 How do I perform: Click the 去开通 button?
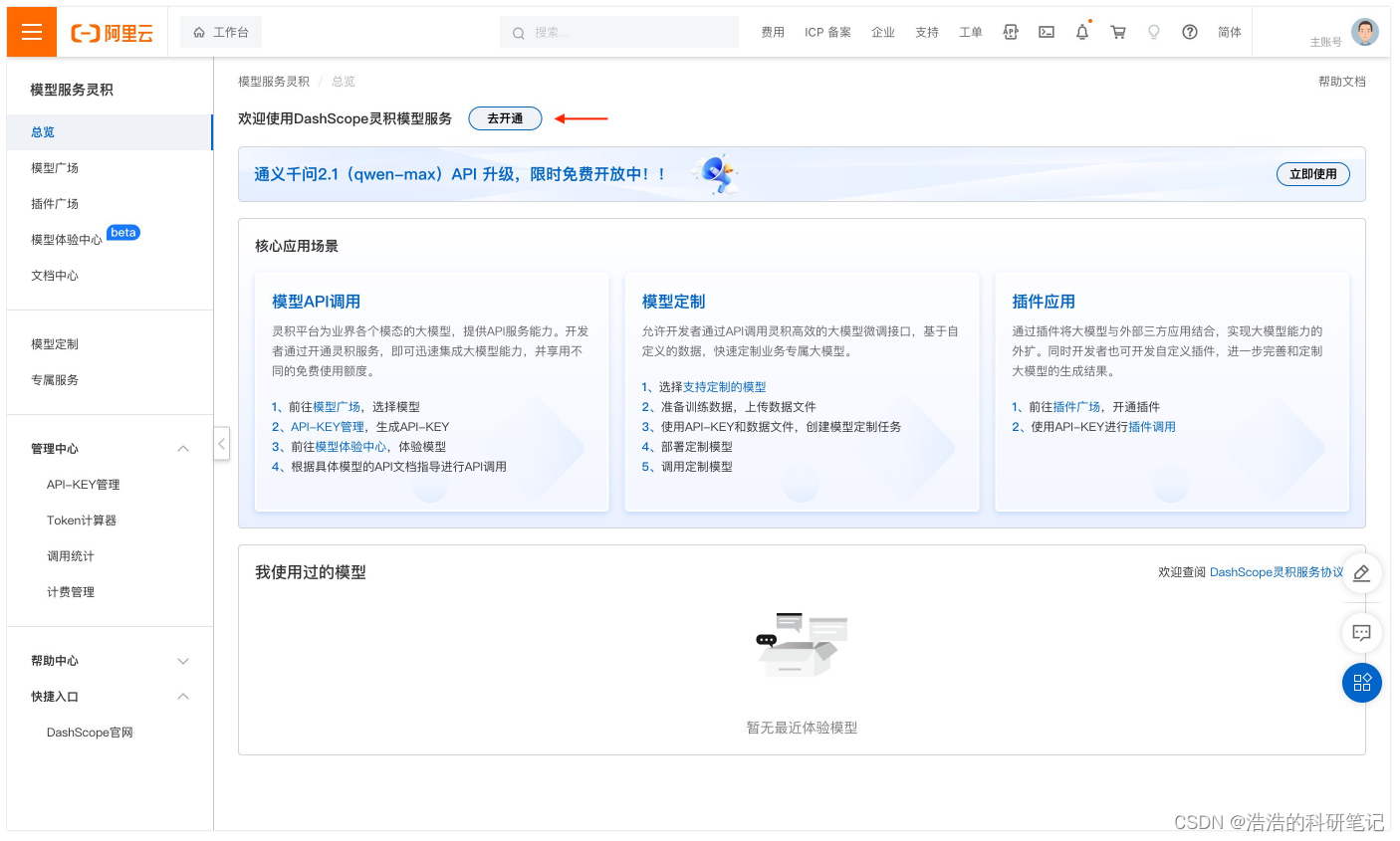505,118
